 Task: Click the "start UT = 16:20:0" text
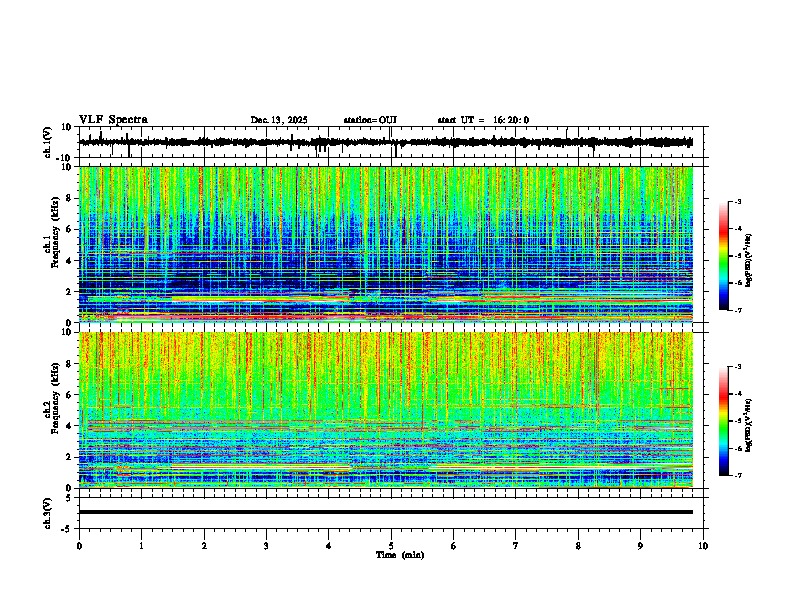pos(483,120)
